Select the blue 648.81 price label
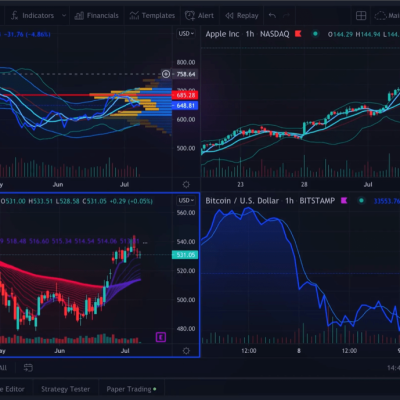Screen dimensions: 400x400 (x=185, y=106)
